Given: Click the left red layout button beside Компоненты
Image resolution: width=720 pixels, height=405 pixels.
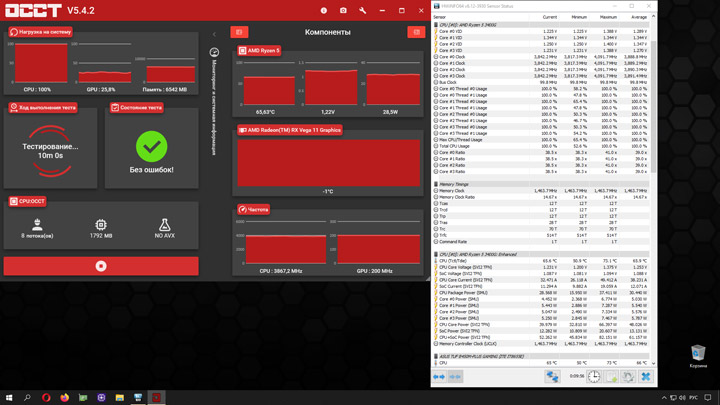Looking at the screenshot, I should tap(239, 32).
